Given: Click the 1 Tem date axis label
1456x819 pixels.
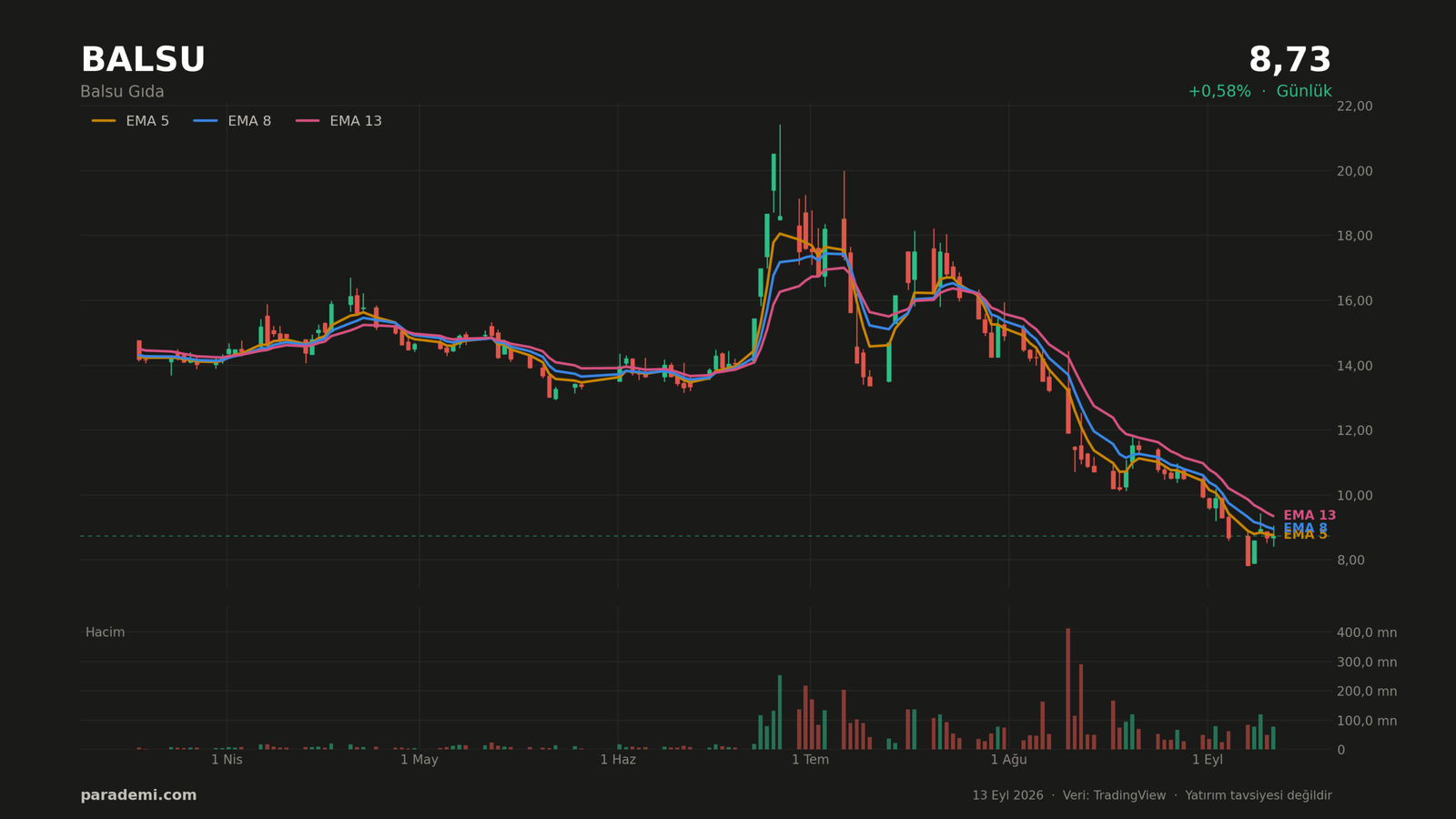Looking at the screenshot, I should coord(810,760).
